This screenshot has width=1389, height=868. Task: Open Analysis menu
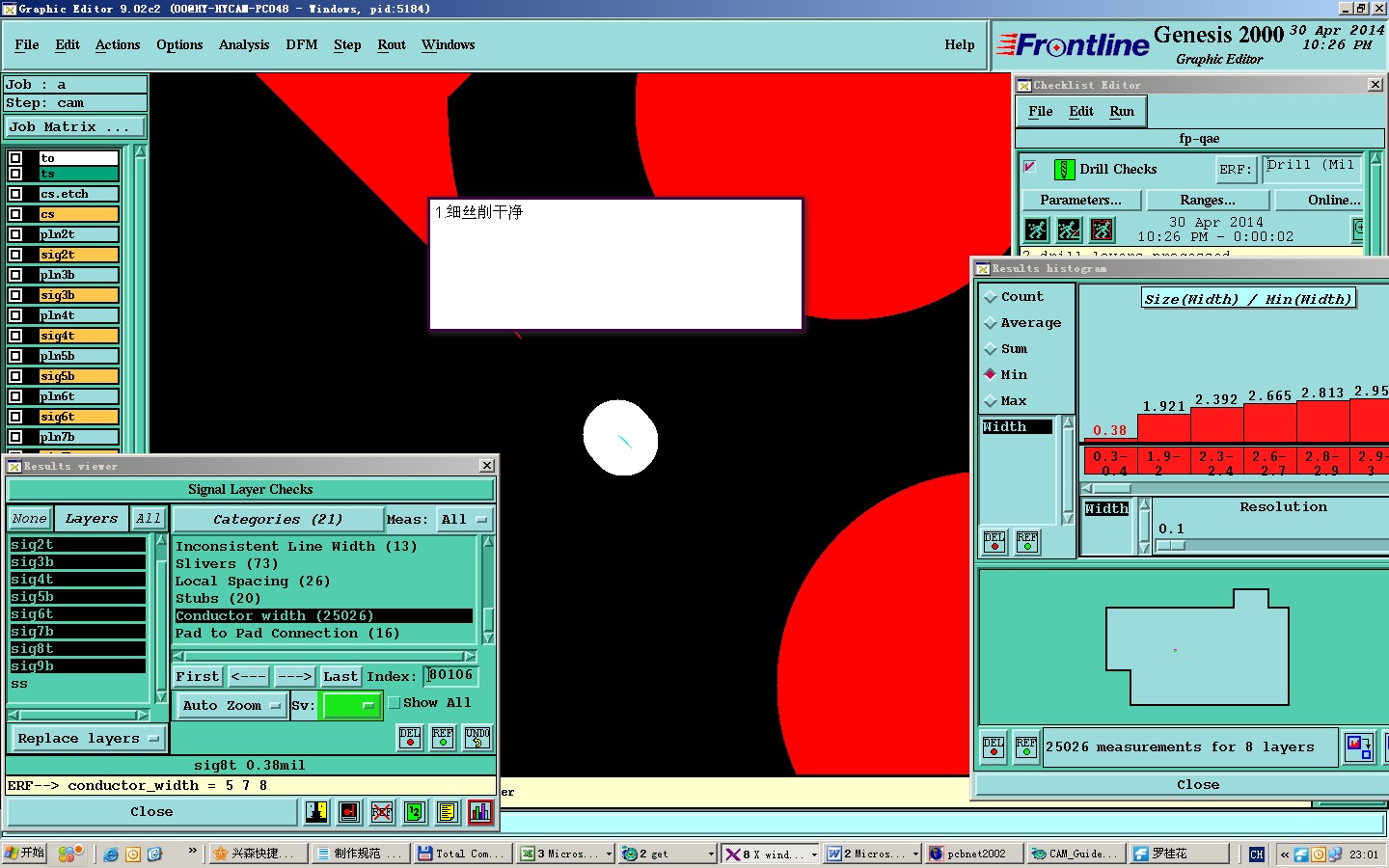[244, 45]
